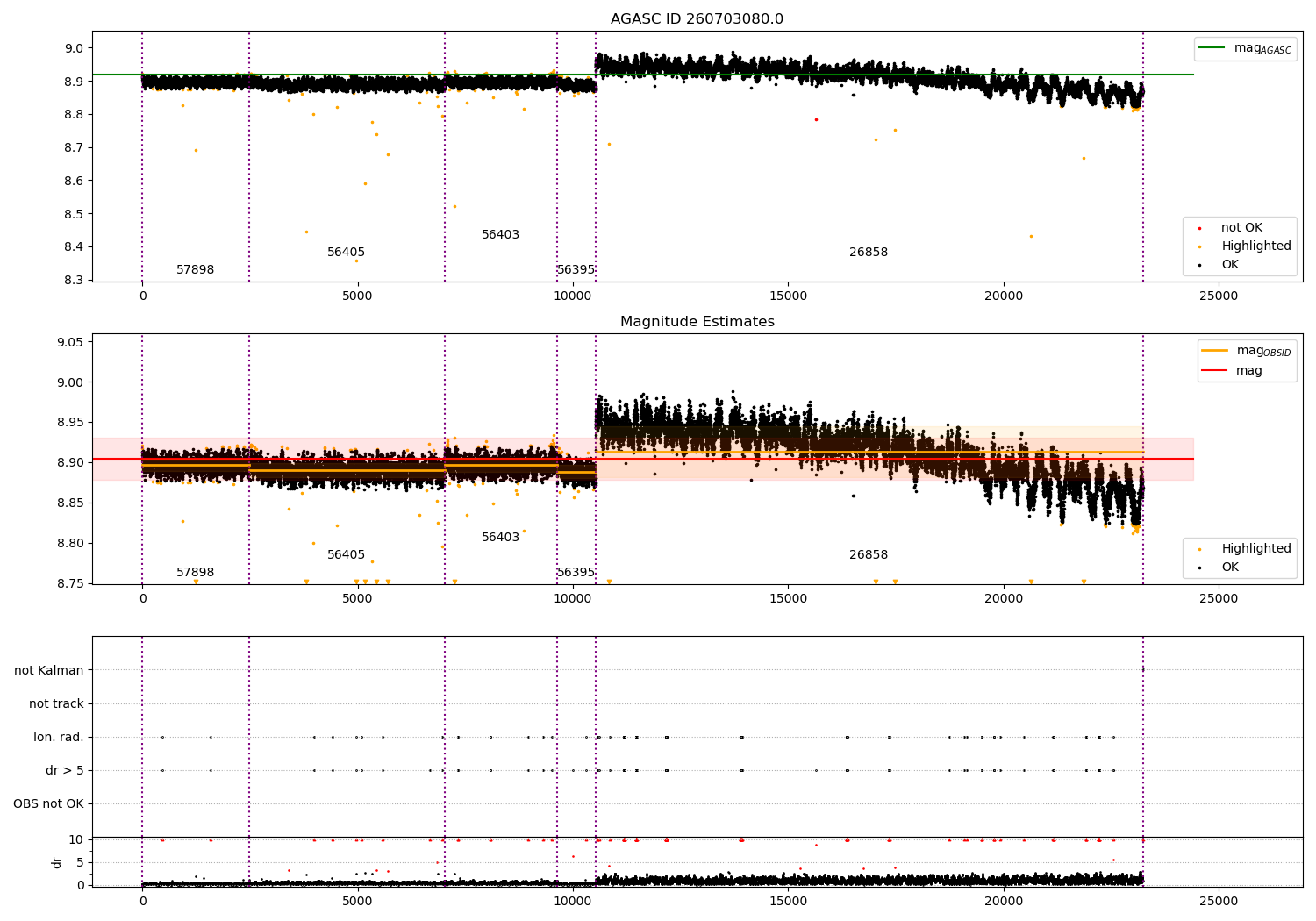Image resolution: width=1316 pixels, height=921 pixels.
Task: Click x-tick 5000 under Magnitude Estimates plot
Action: [x=357, y=599]
